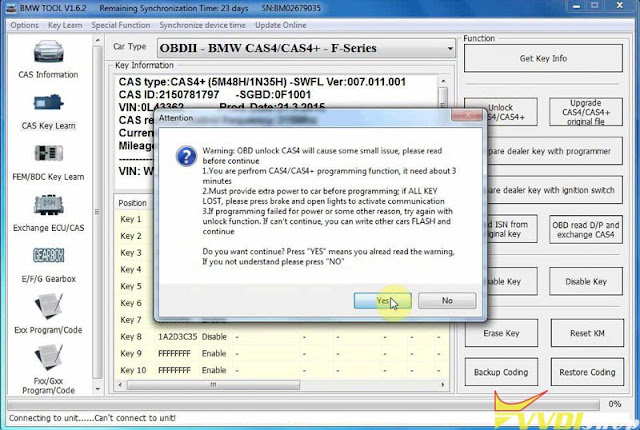This screenshot has height=430, width=640.
Task: Click the Backup Coding button
Action: 501,372
